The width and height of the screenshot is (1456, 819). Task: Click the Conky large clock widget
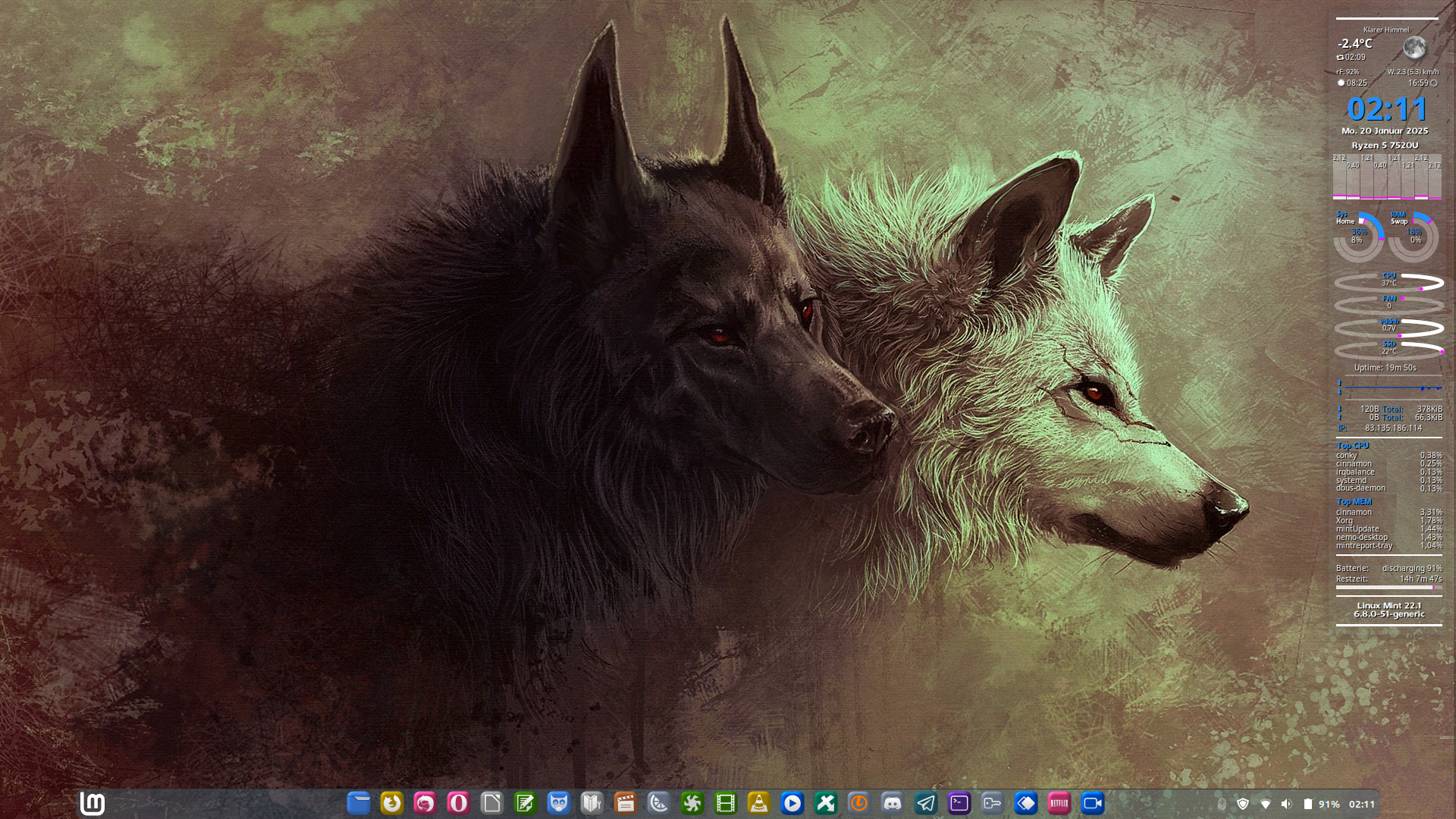coord(1387,109)
